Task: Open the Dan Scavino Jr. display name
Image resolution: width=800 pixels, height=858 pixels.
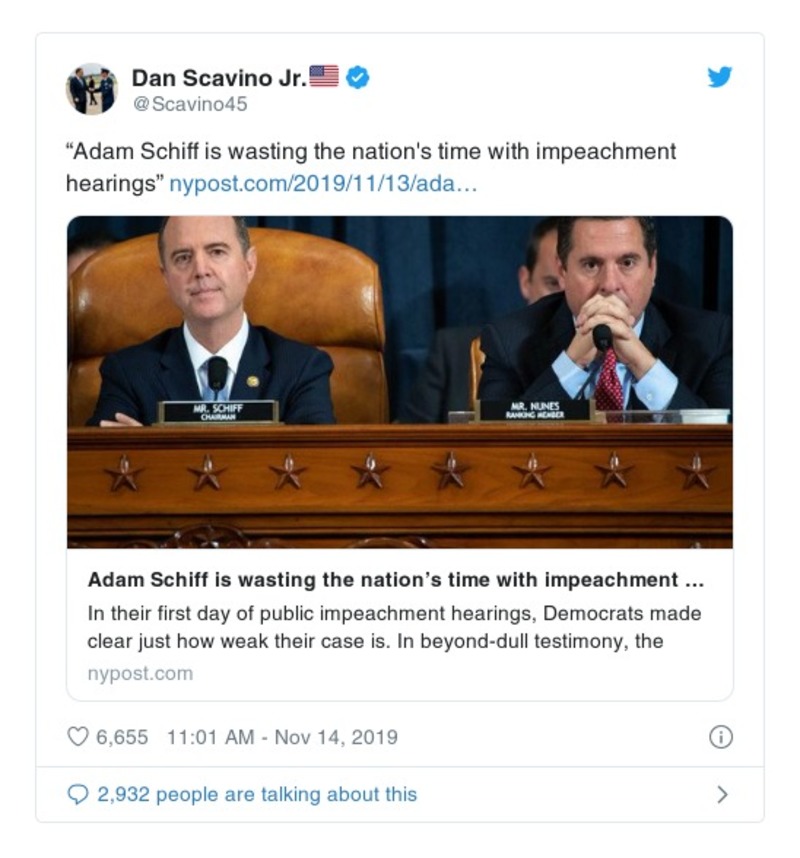Action: pyautogui.click(x=218, y=77)
